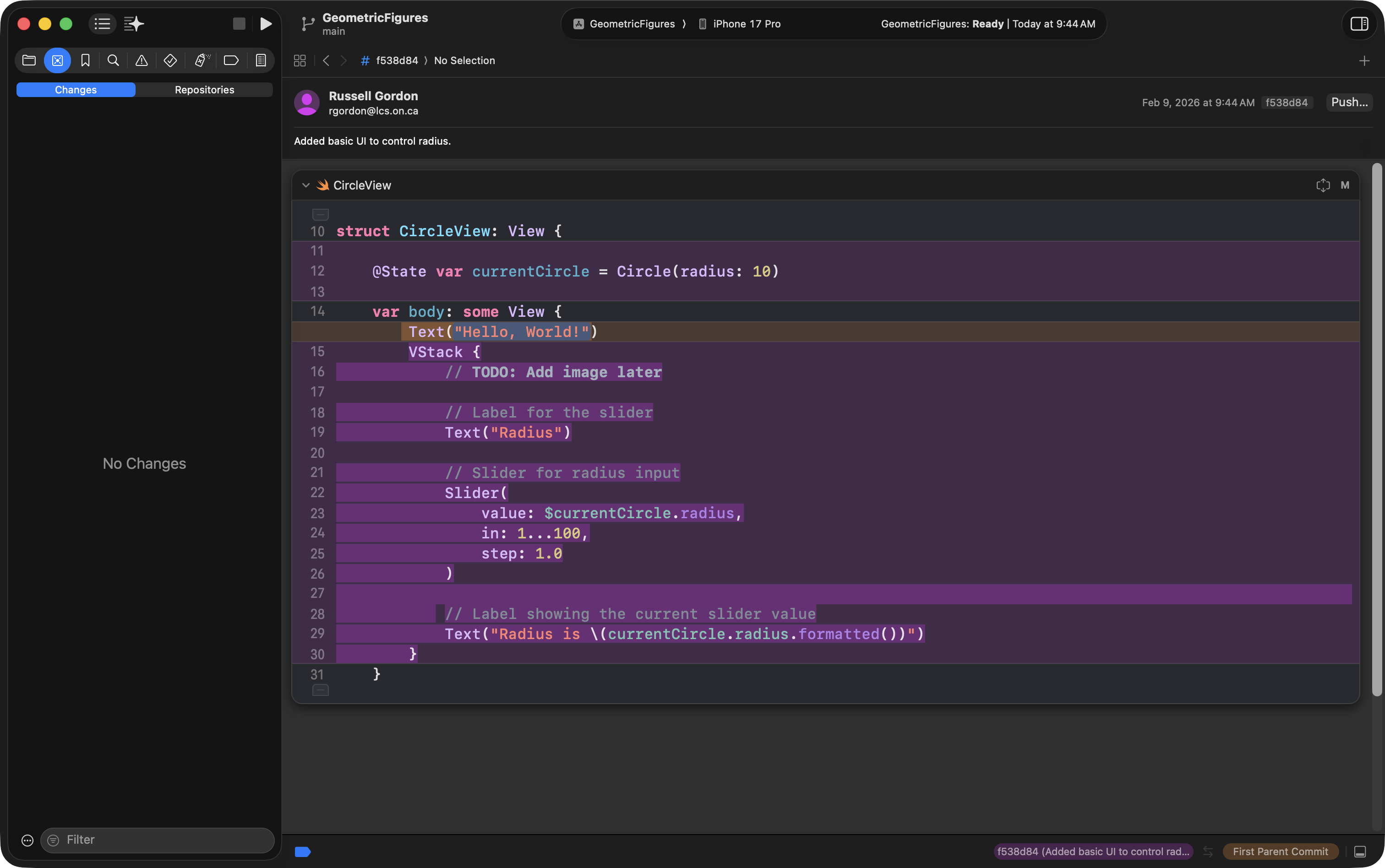
Task: Open the Issue navigator warning icon
Action: (141, 60)
